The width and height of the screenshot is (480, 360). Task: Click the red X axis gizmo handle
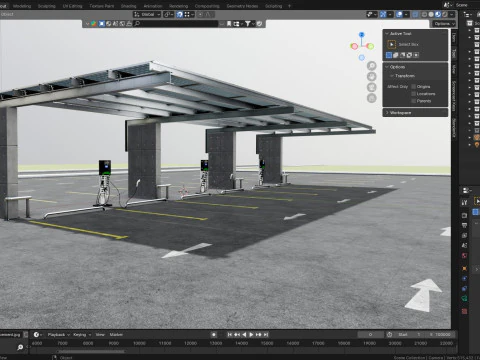click(x=354, y=46)
